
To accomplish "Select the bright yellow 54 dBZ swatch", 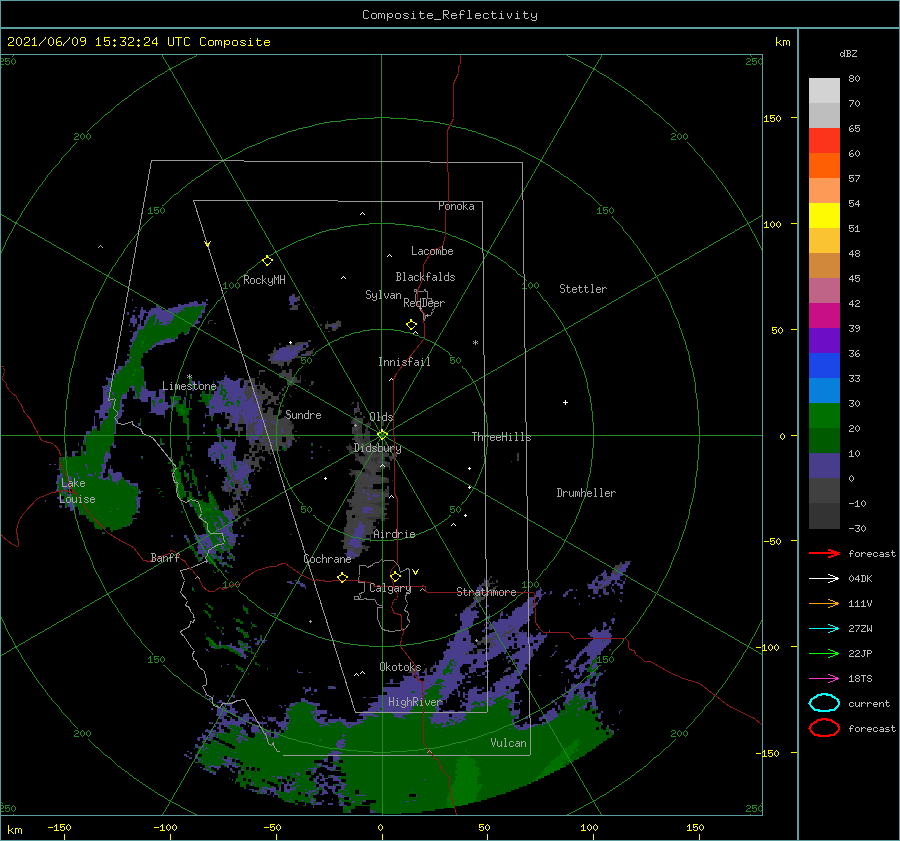I will click(824, 215).
